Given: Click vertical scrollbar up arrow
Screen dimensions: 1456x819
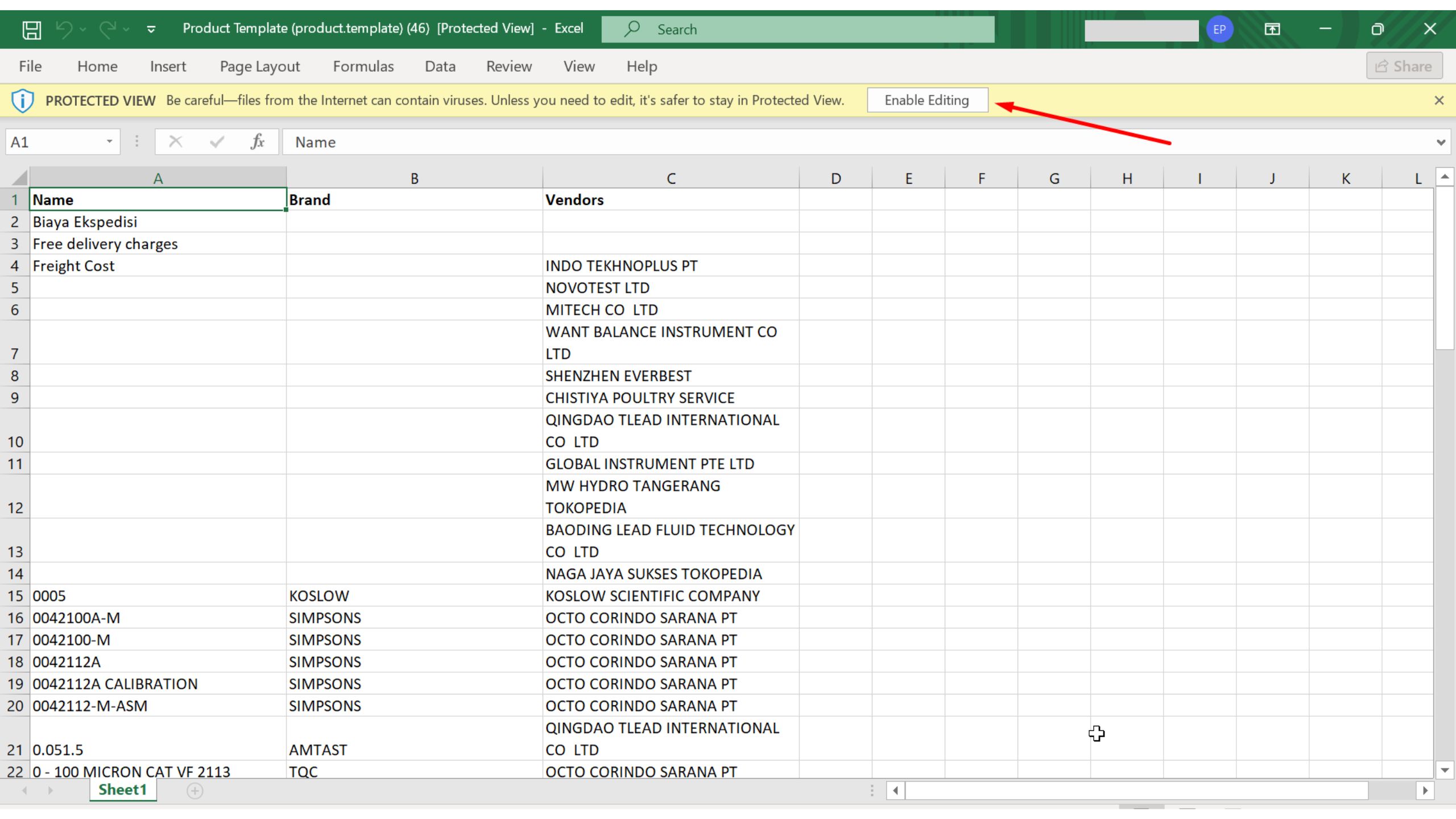Looking at the screenshot, I should 1445,177.
